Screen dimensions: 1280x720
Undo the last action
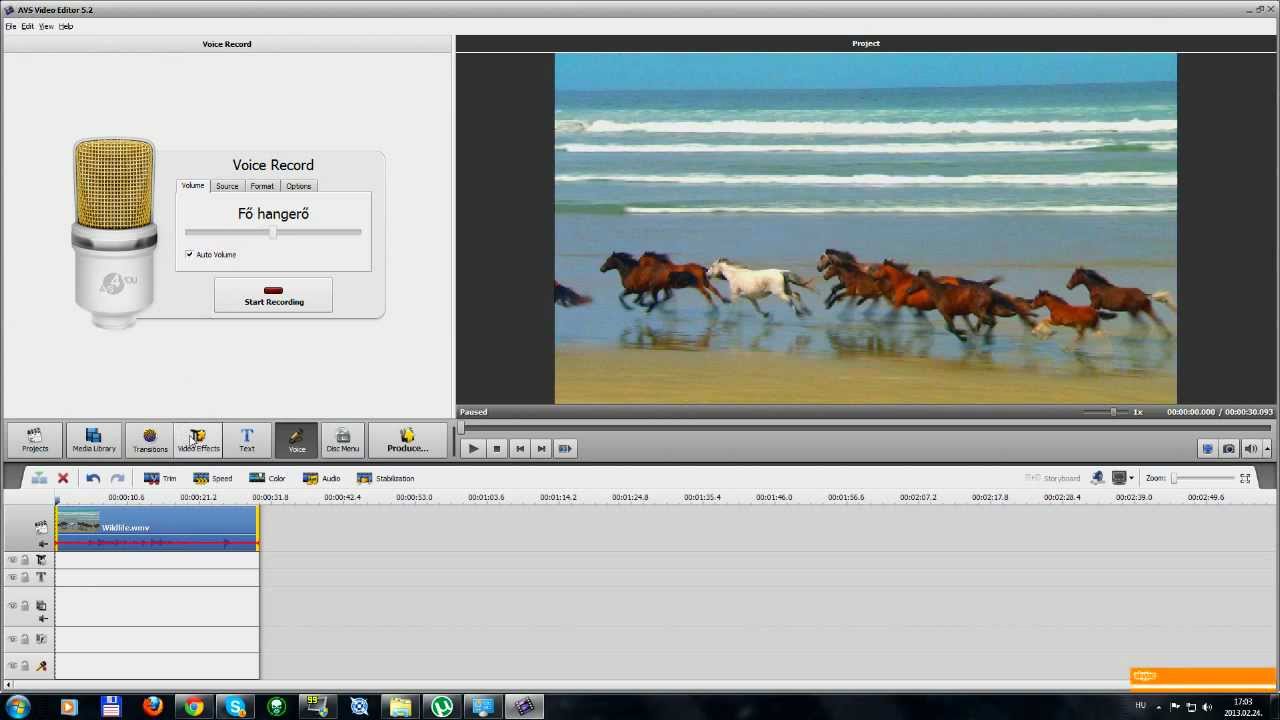click(x=93, y=478)
